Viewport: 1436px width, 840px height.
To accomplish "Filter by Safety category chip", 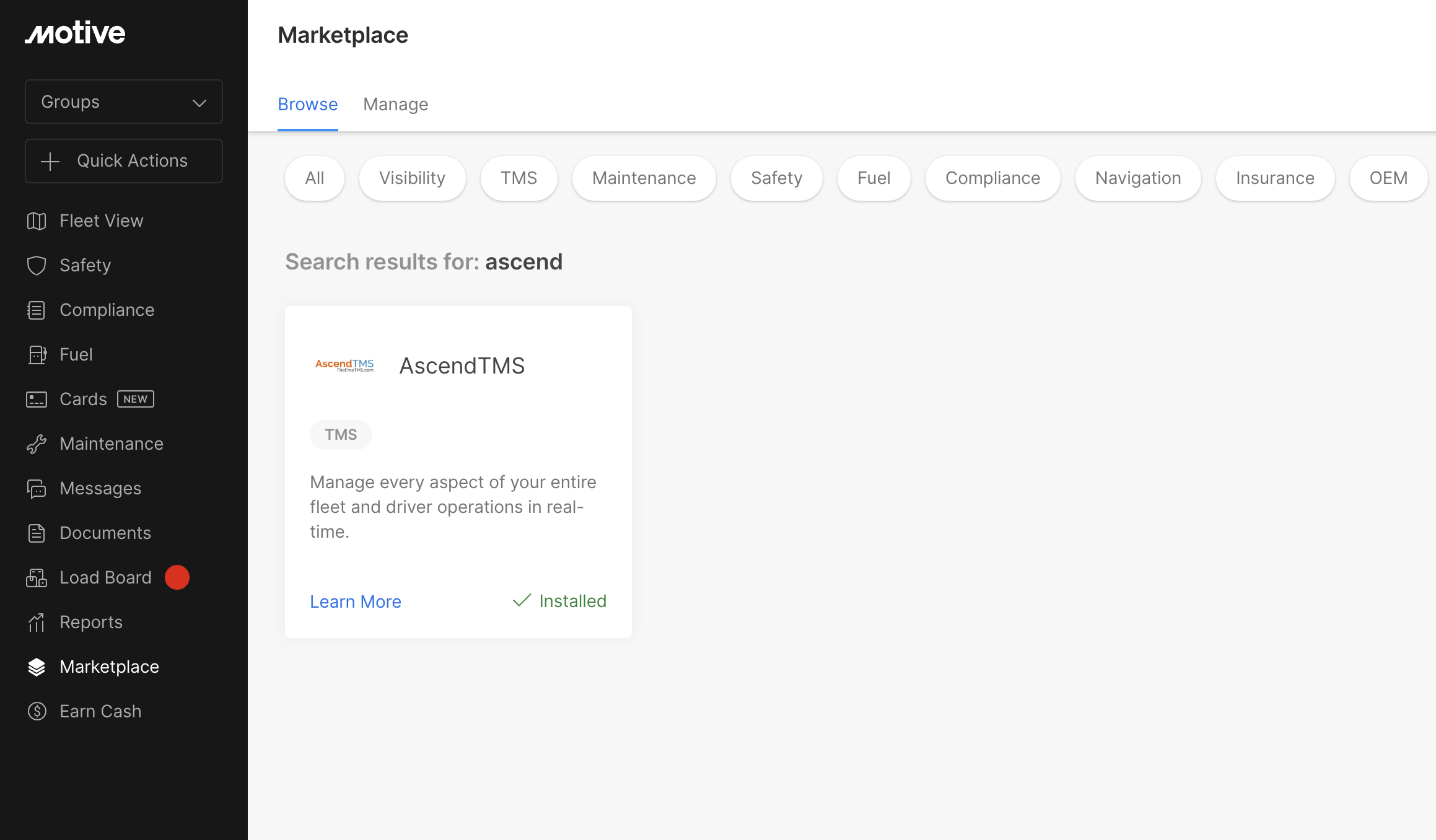I will (x=777, y=178).
